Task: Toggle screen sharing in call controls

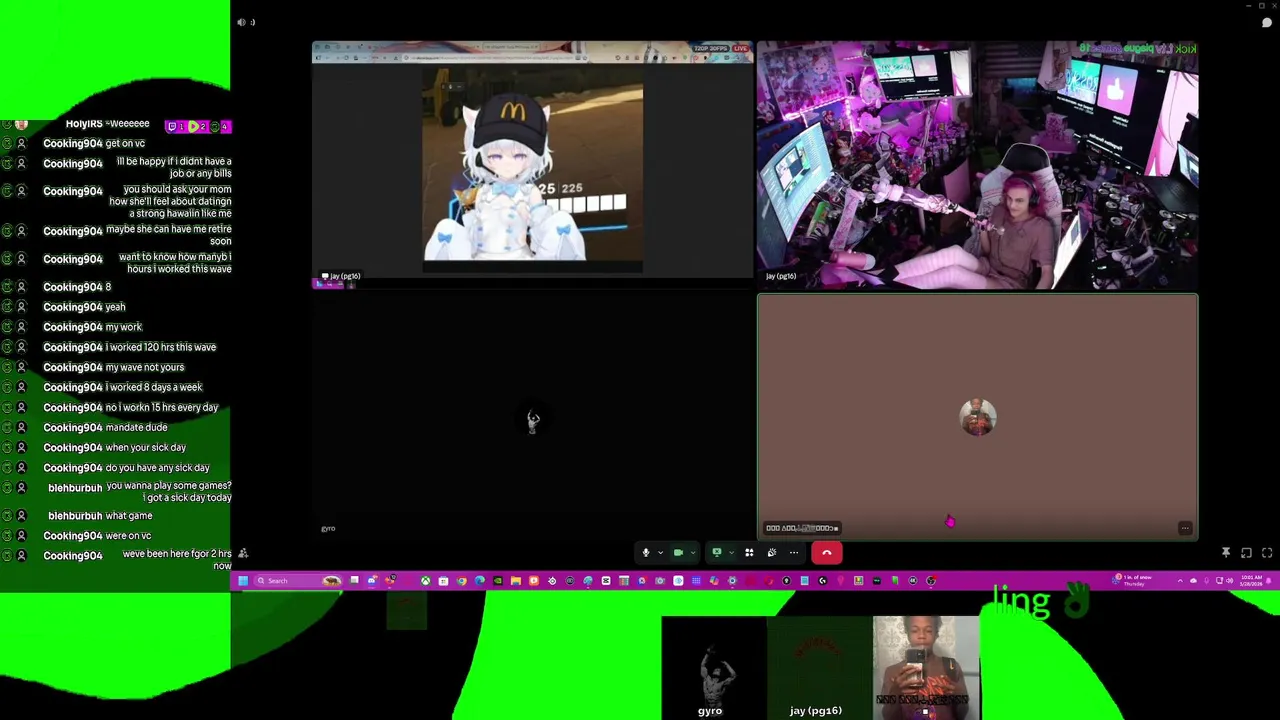Action: (716, 552)
